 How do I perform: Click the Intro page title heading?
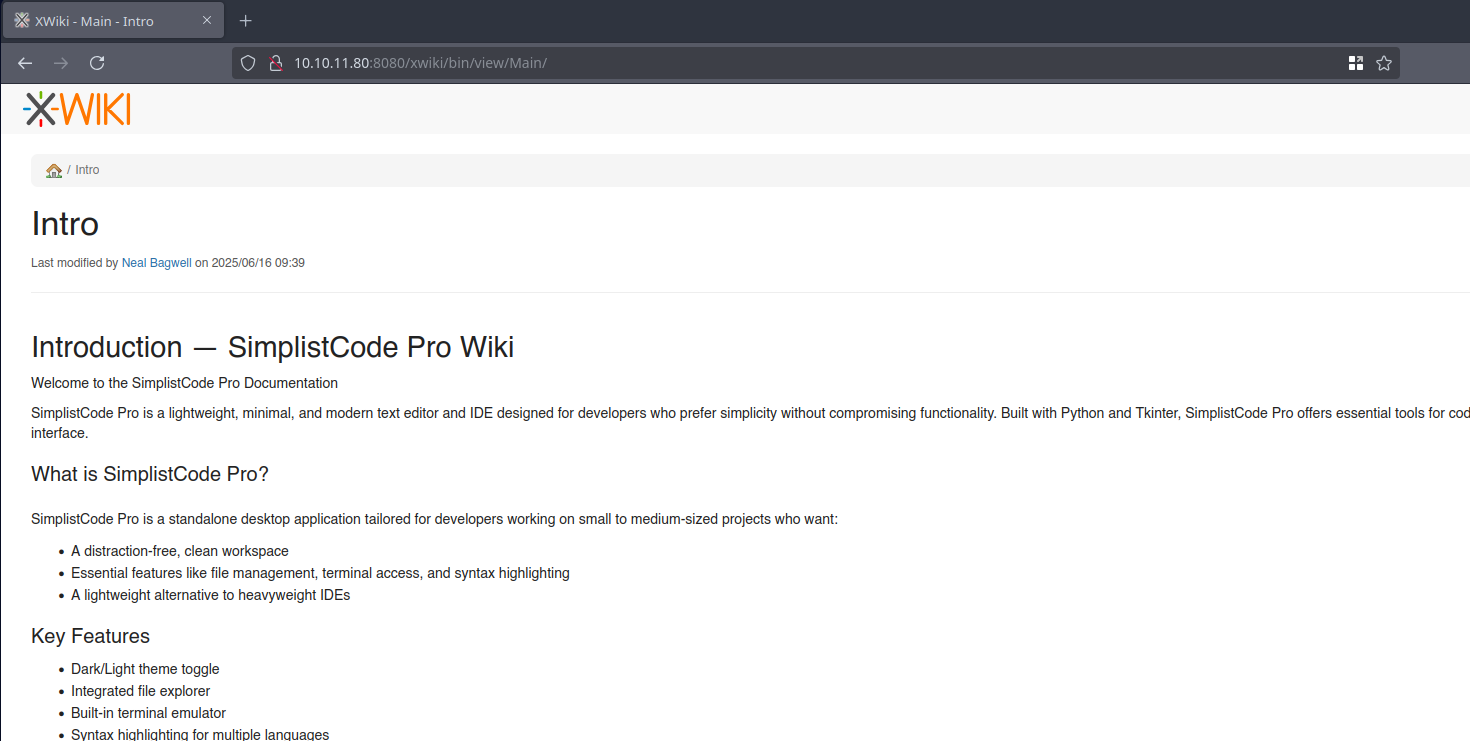click(65, 224)
